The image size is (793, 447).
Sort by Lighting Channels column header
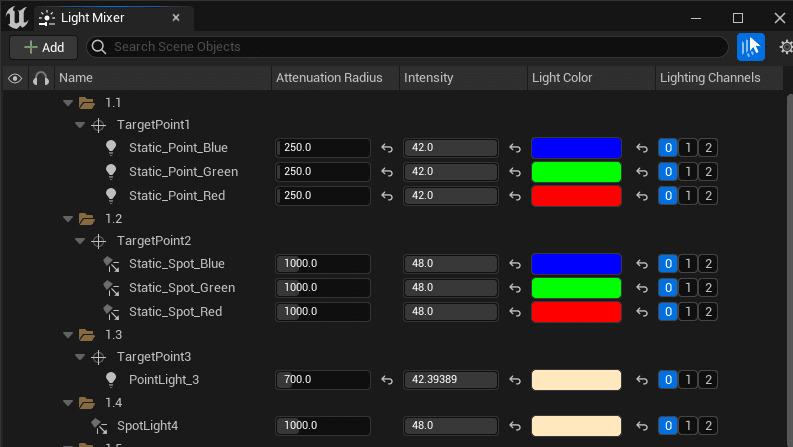(x=719, y=78)
